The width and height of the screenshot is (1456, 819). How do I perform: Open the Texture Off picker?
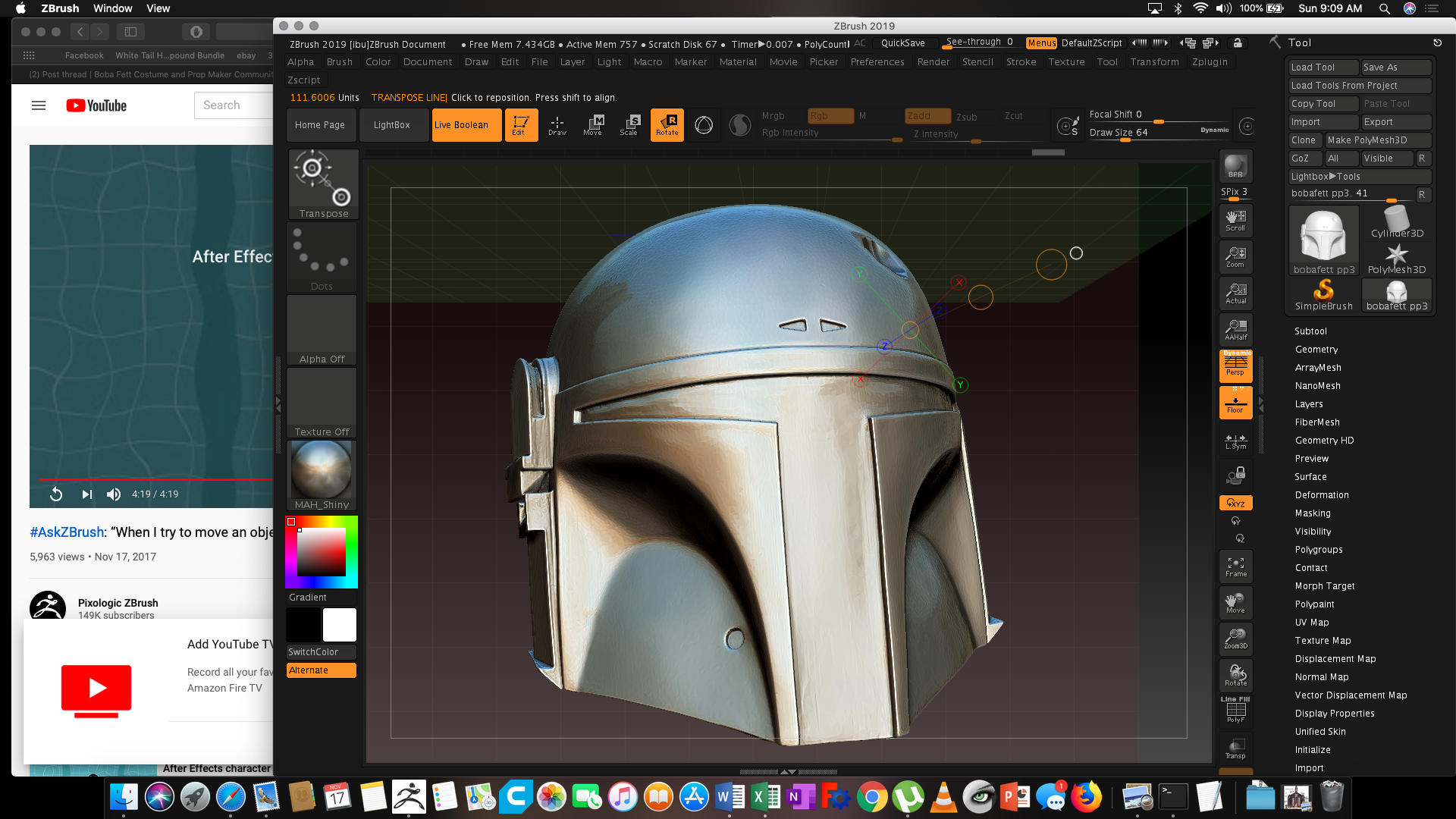tap(322, 403)
